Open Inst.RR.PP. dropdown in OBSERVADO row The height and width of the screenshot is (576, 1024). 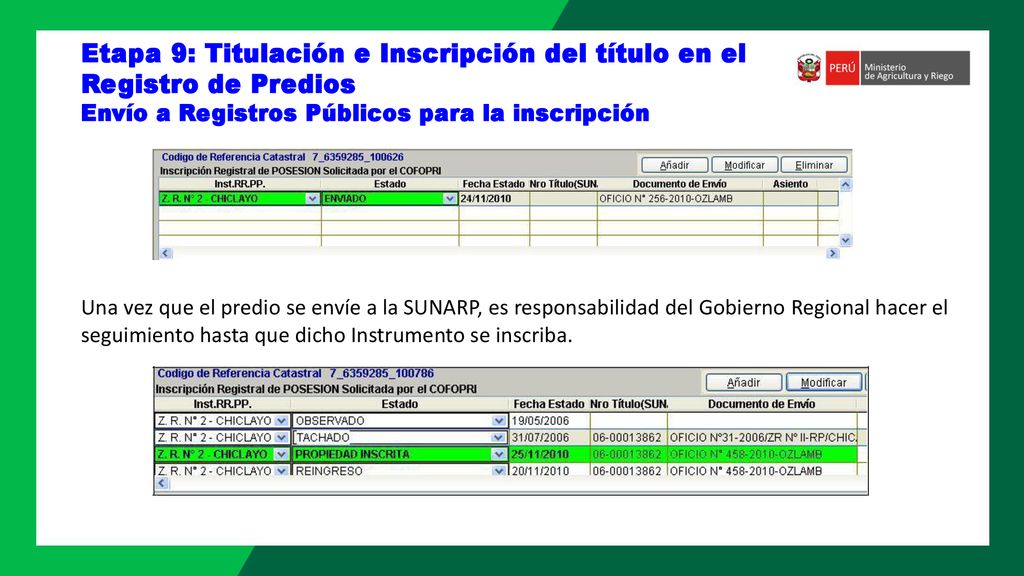tap(281, 421)
